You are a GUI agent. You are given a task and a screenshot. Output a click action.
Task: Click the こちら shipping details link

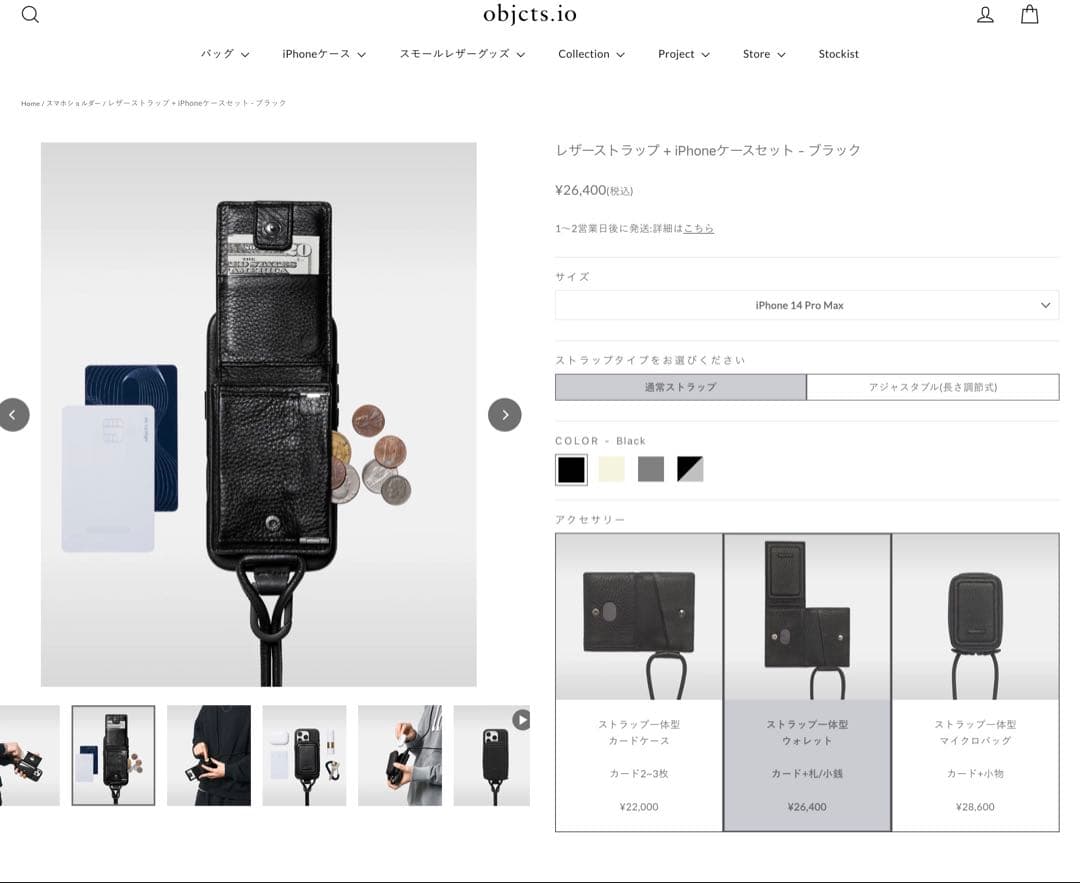pyautogui.click(x=698, y=228)
